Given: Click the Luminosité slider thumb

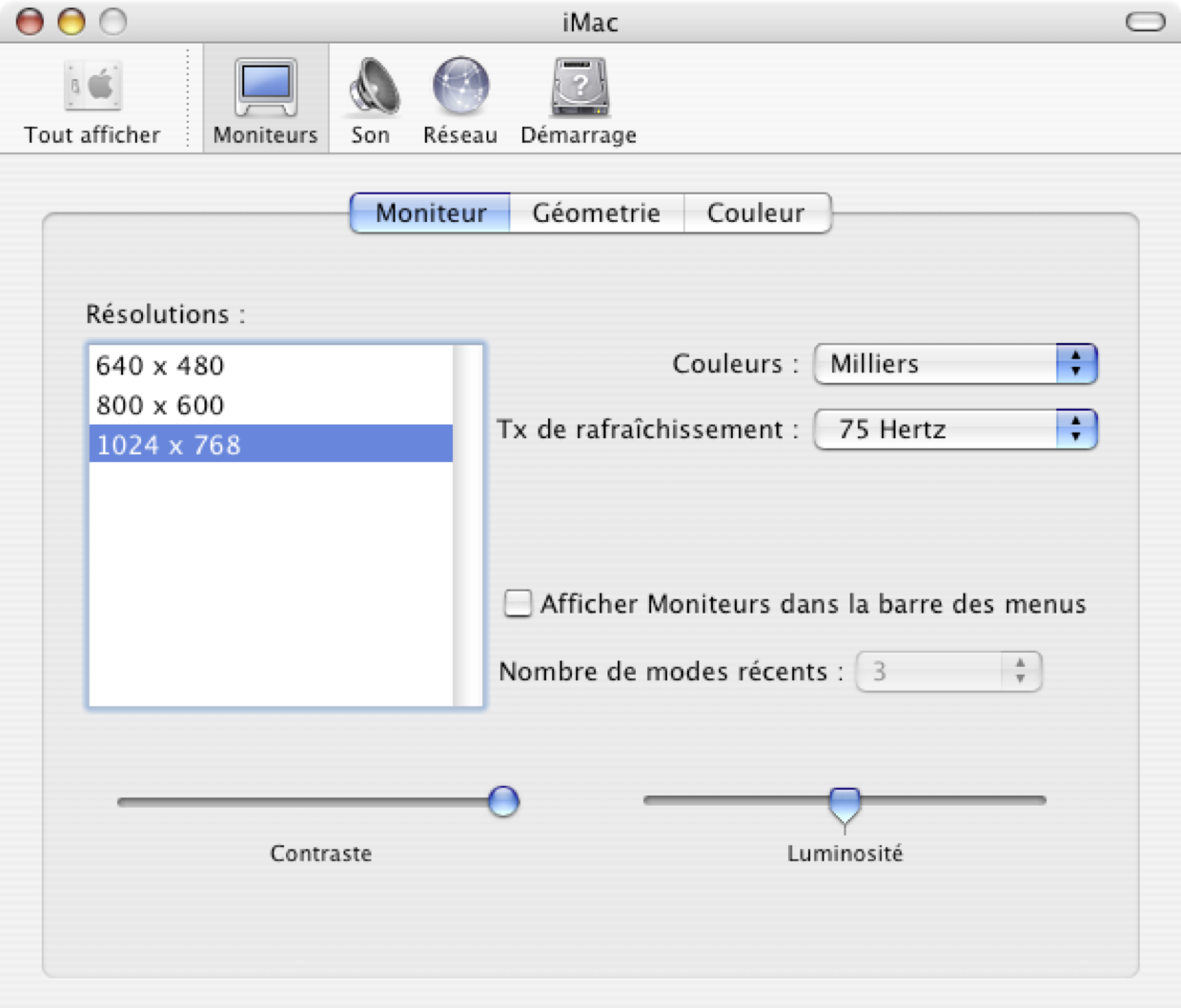Looking at the screenshot, I should [x=845, y=805].
